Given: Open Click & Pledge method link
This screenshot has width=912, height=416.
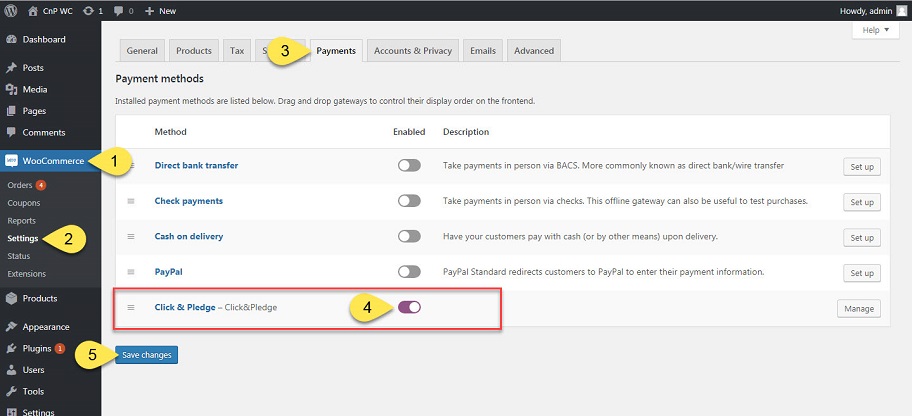Looking at the screenshot, I should tap(185, 307).
